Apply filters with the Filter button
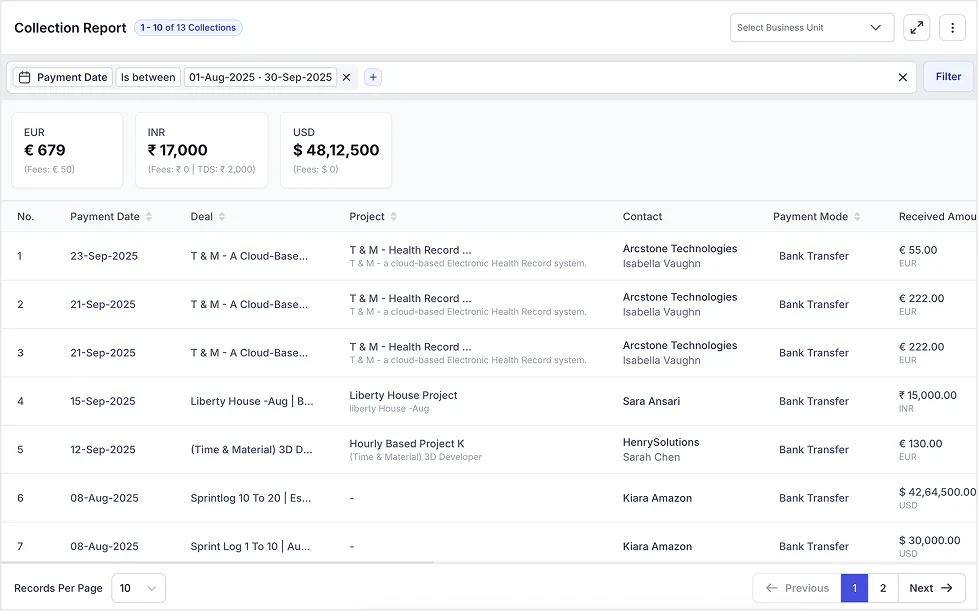The height and width of the screenshot is (611, 978). 947,76
